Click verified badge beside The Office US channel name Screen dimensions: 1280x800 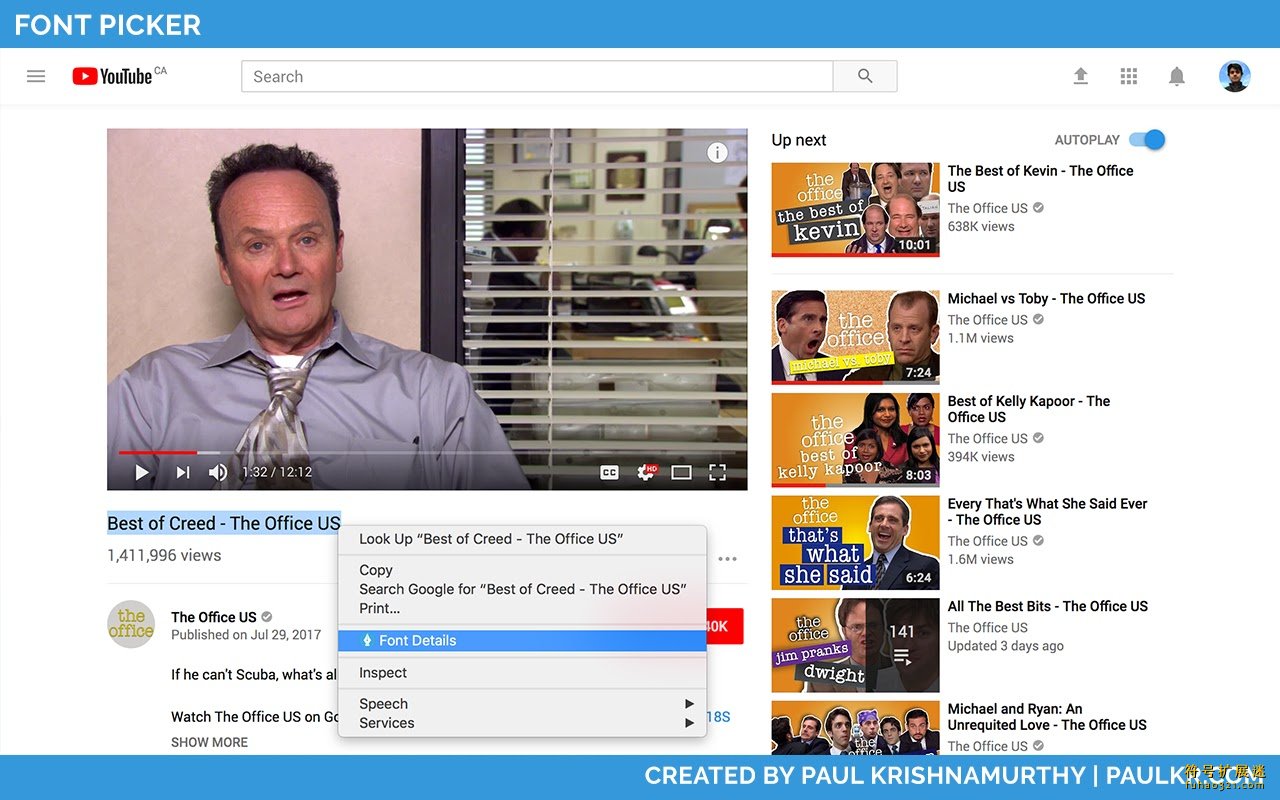[267, 617]
